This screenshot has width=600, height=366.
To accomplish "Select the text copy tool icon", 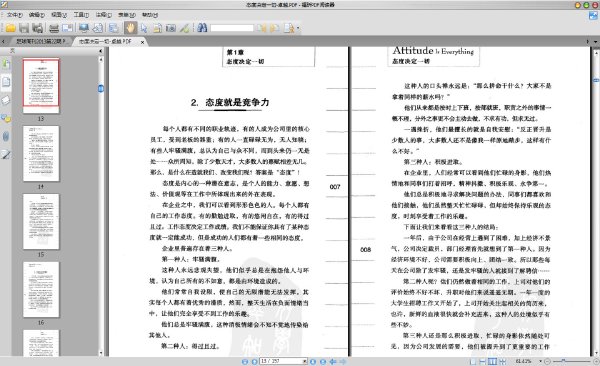I will pyautogui.click(x=157, y=28).
